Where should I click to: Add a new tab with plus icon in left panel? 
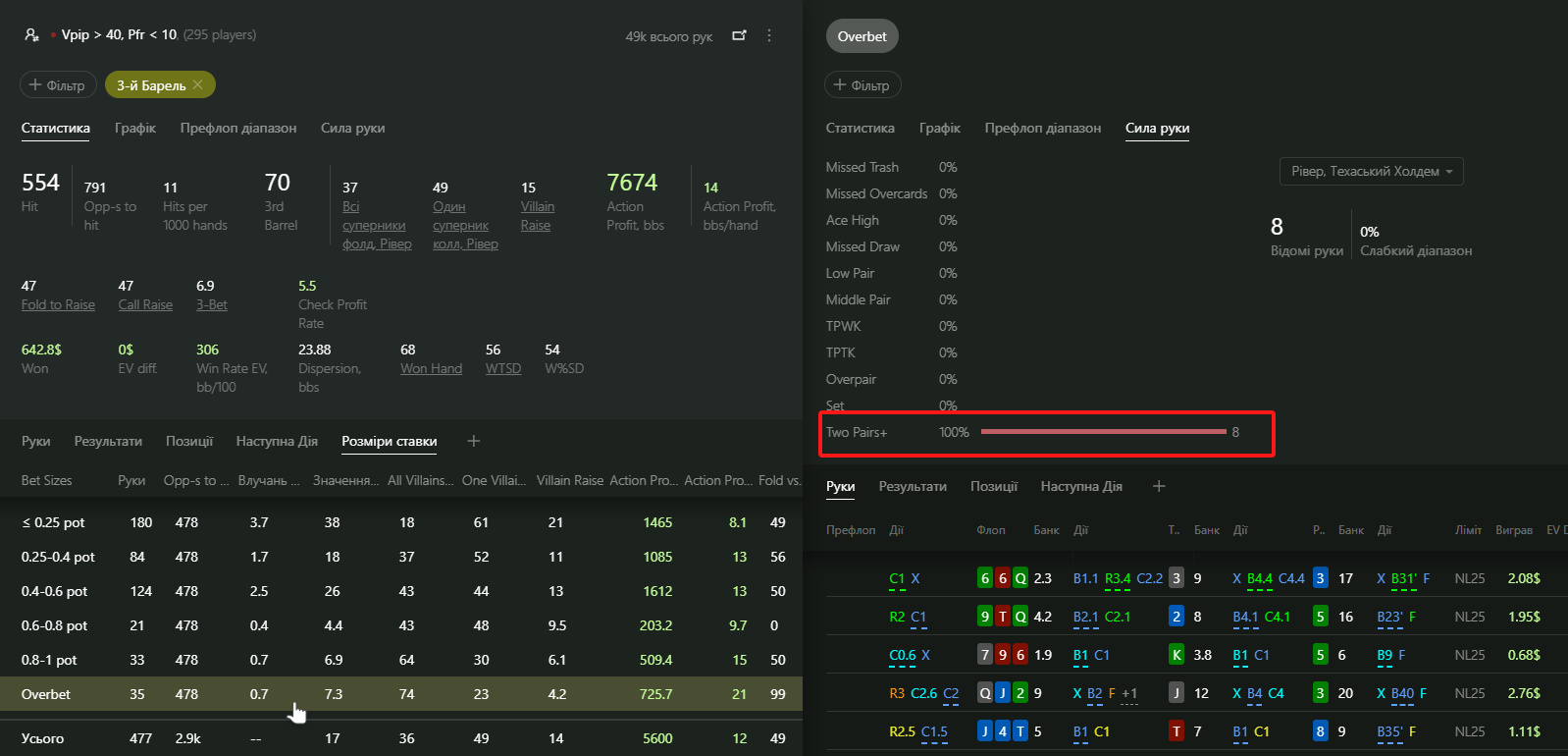pyautogui.click(x=474, y=441)
